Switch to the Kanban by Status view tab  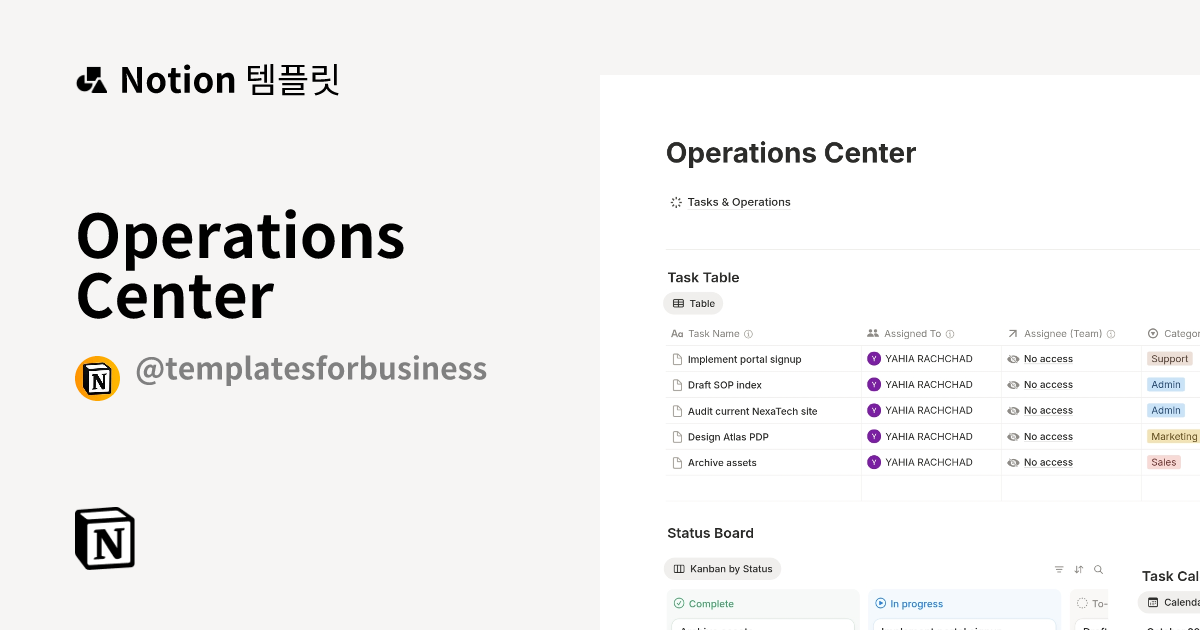coord(722,568)
